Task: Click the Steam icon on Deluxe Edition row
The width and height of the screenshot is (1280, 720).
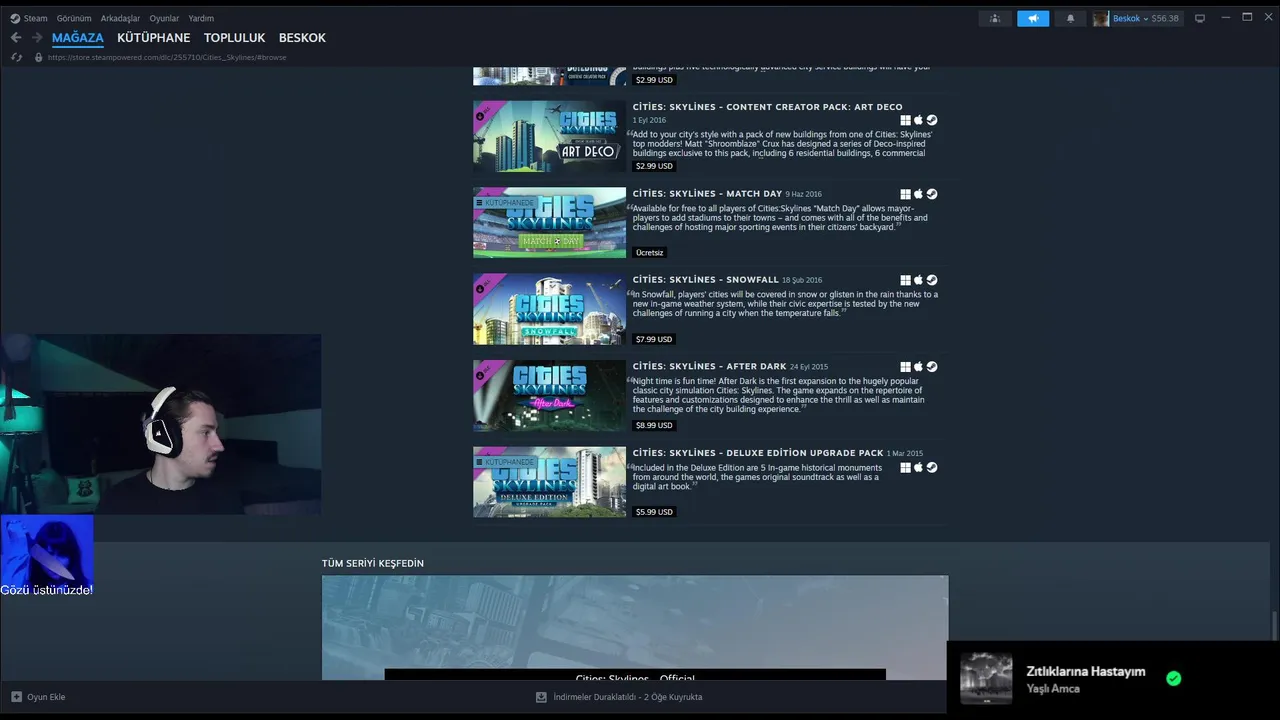Action: (932, 467)
